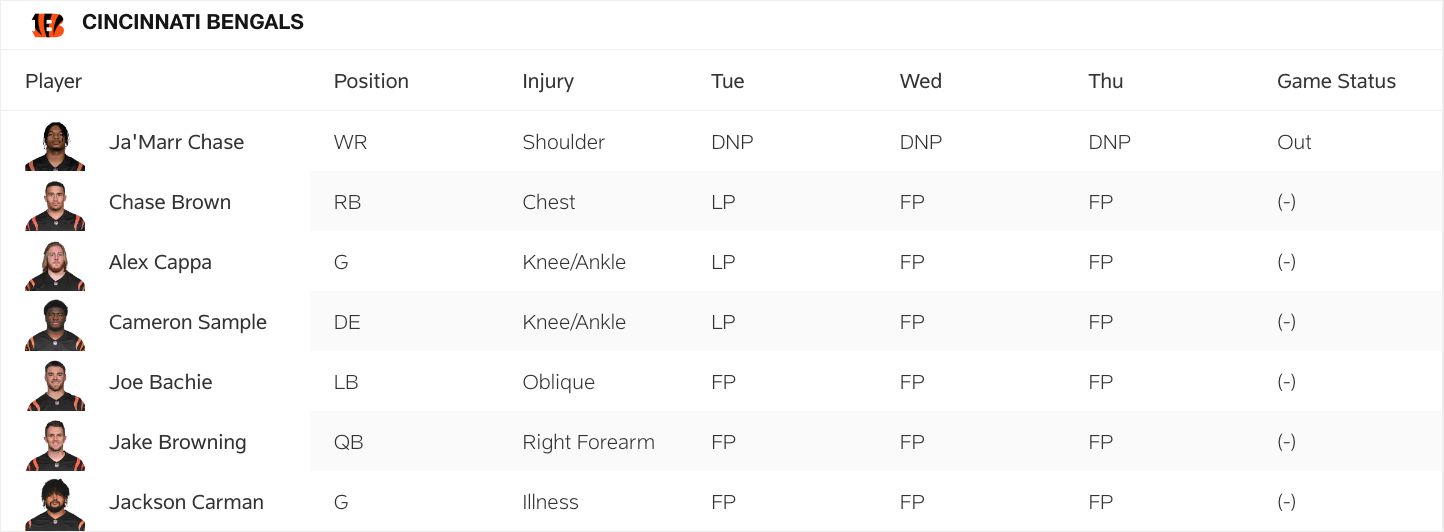Select Alex Cappa's headshot image
The height and width of the screenshot is (532, 1444).
[55, 264]
